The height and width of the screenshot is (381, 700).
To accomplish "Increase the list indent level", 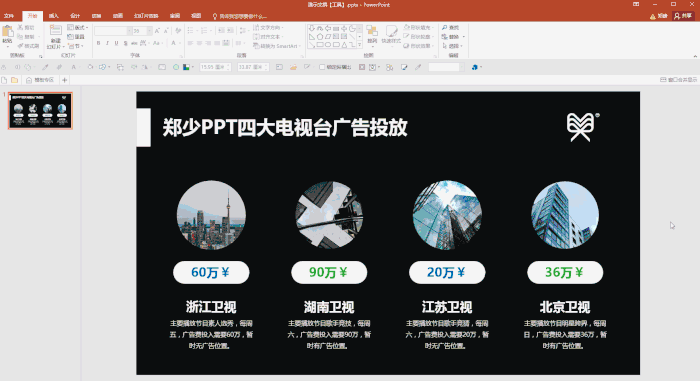I will (230, 30).
